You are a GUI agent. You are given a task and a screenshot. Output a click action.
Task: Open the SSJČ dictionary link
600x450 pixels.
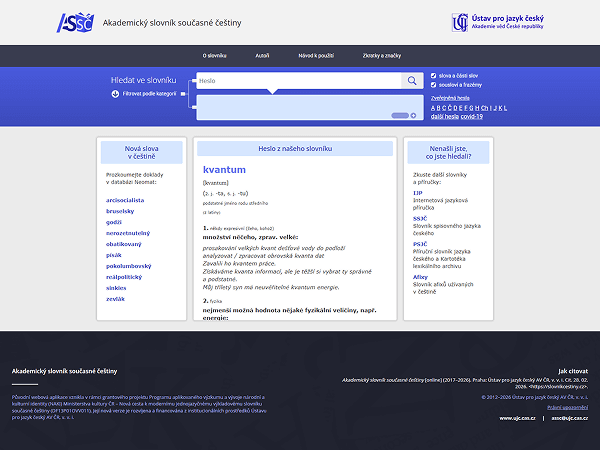coord(420,218)
